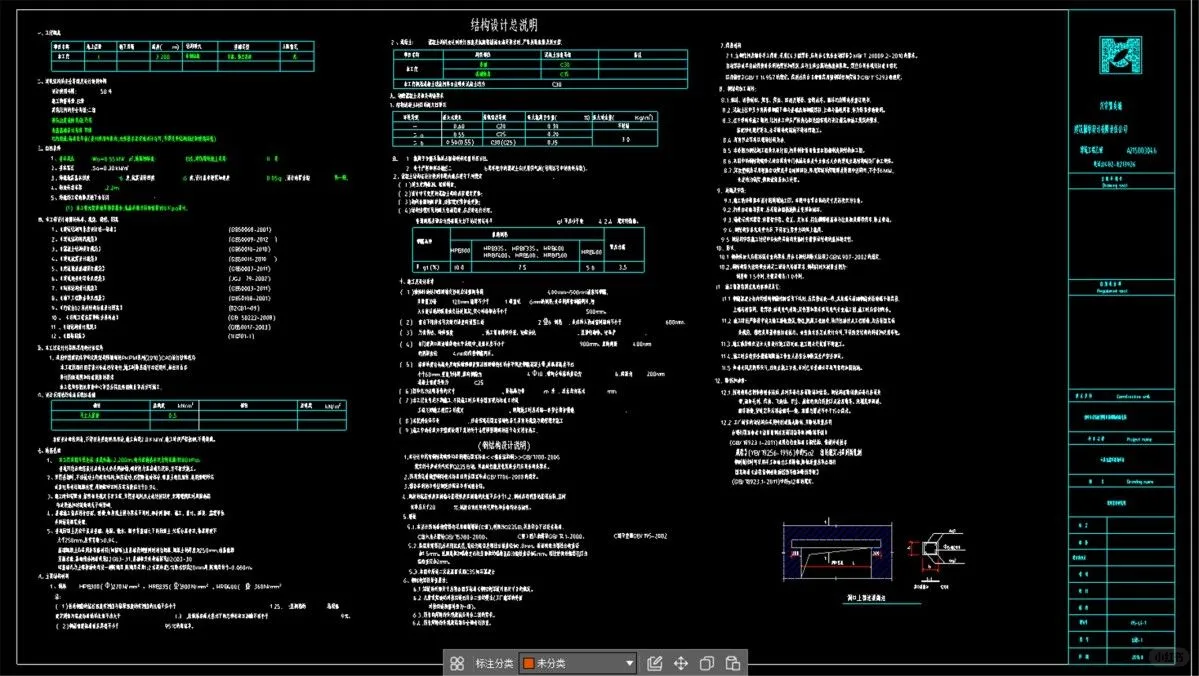
Task: Click the edit annotation pencil icon
Action: point(655,663)
